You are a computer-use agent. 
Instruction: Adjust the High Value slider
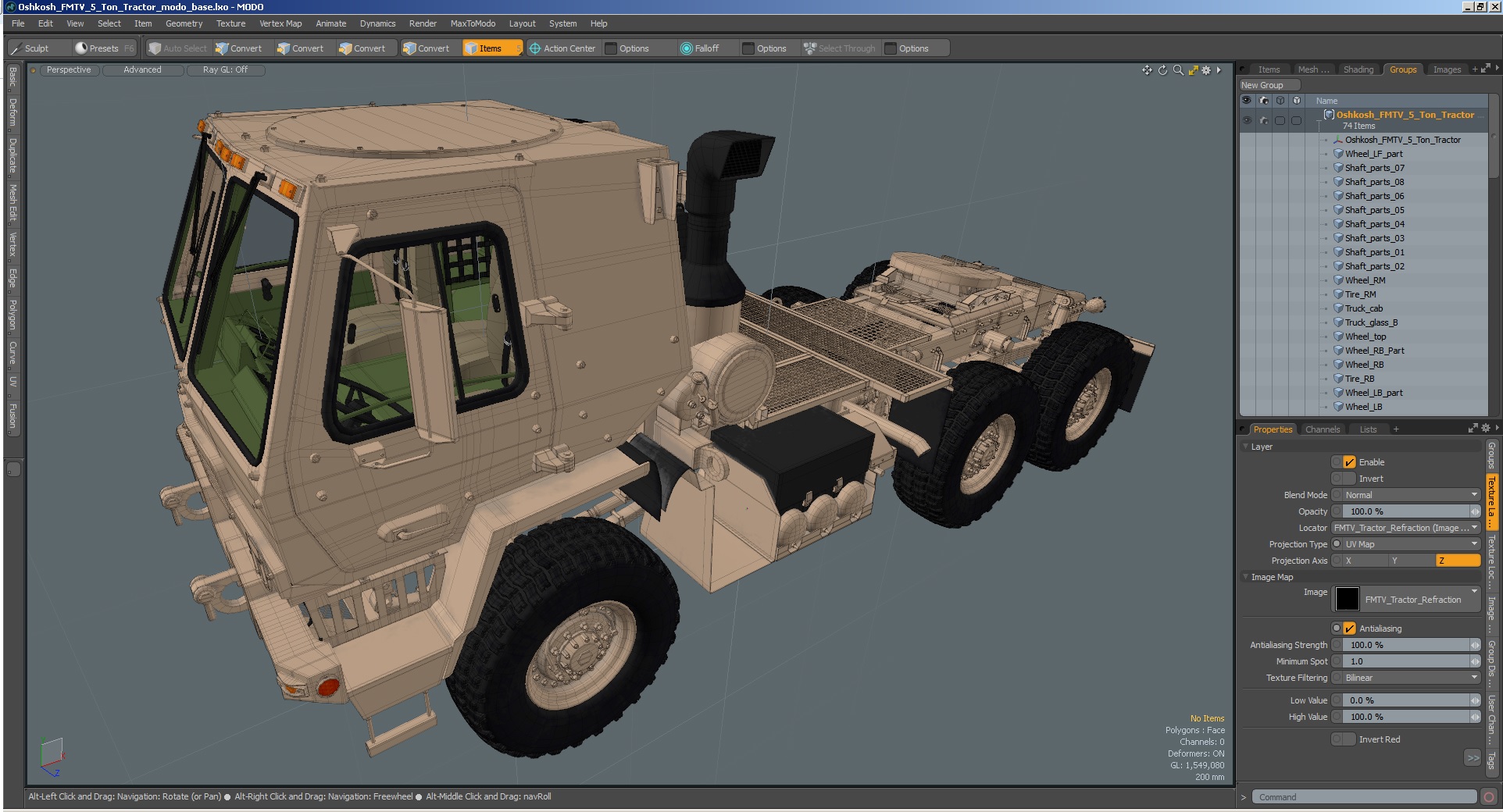coord(1411,717)
